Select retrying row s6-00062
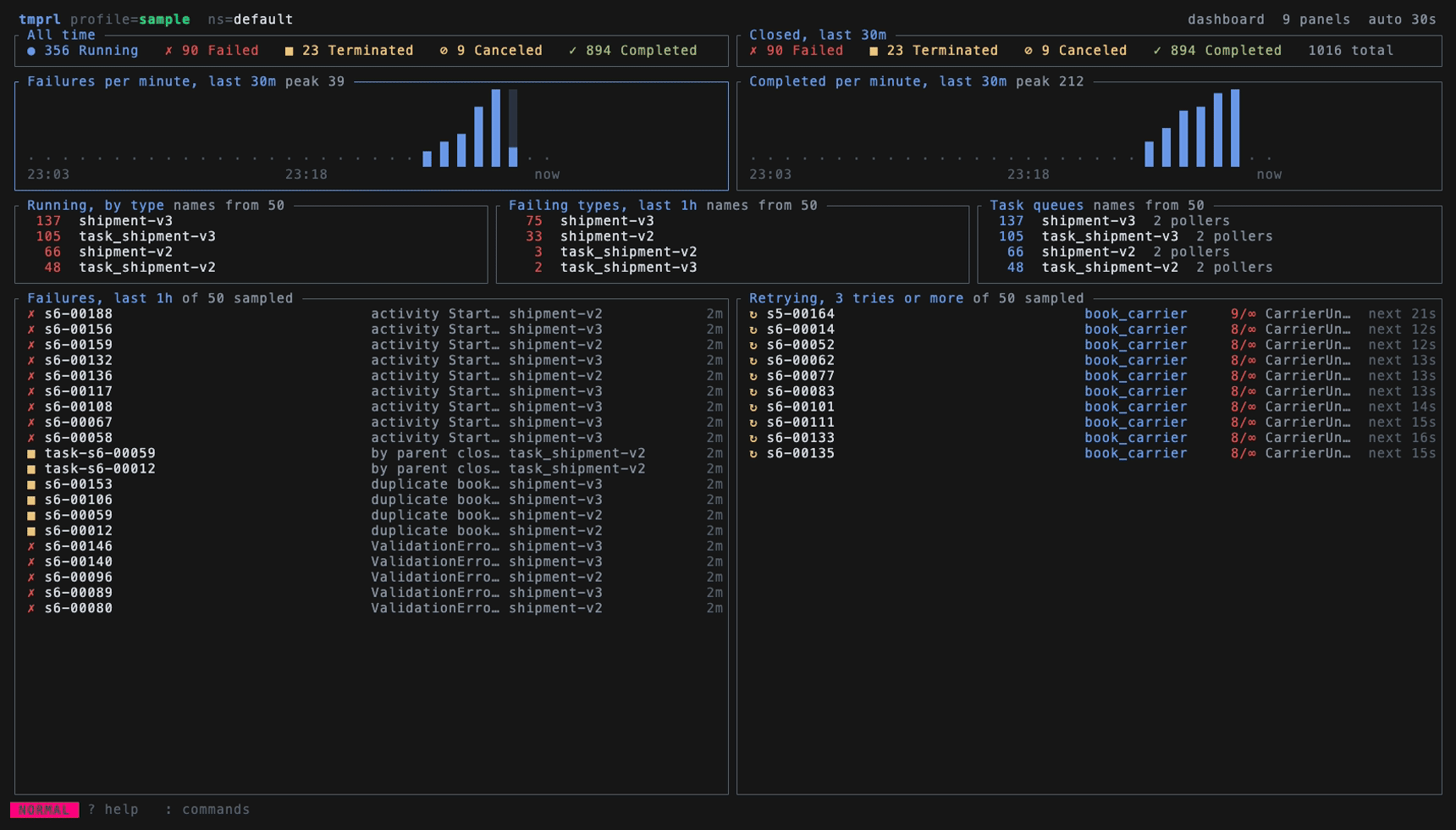Image resolution: width=1456 pixels, height=830 pixels. point(1089,361)
